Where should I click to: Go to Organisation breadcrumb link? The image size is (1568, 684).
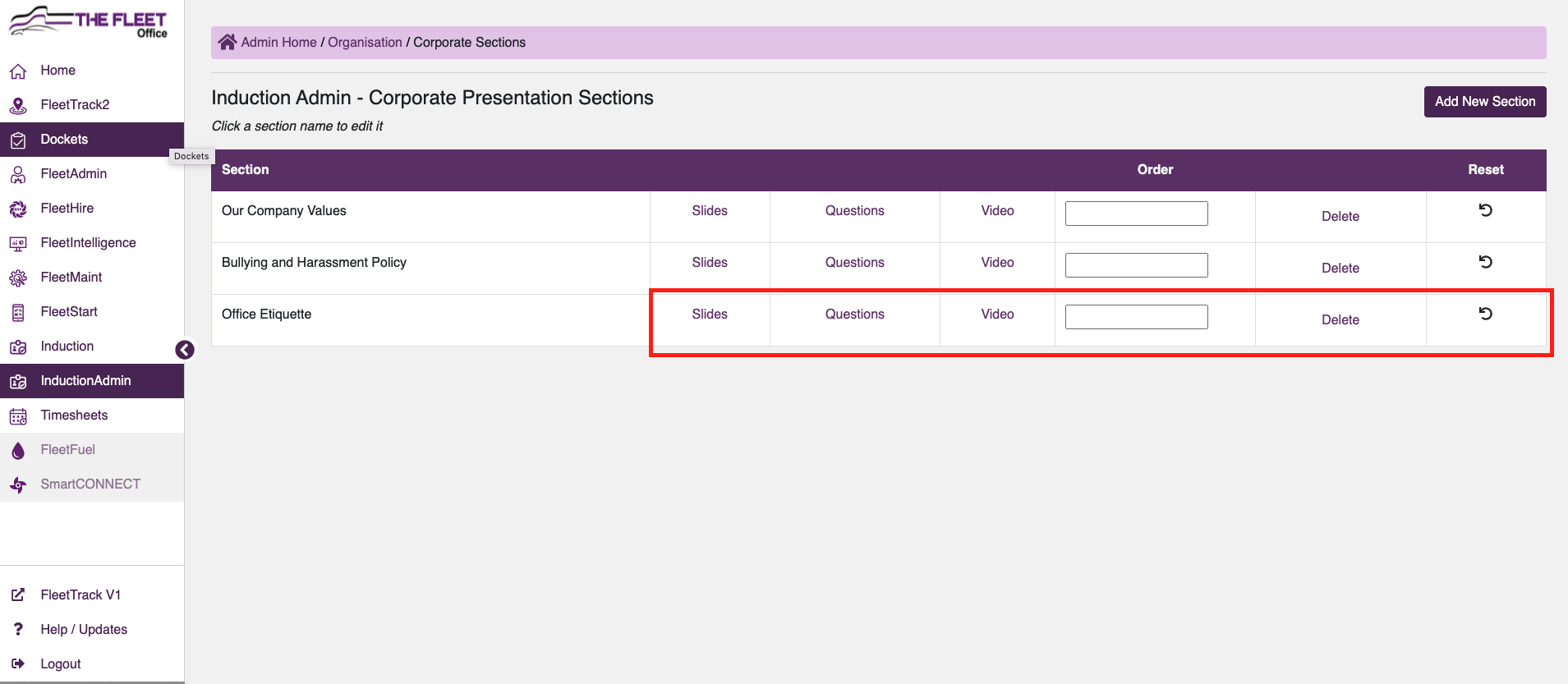[x=365, y=42]
